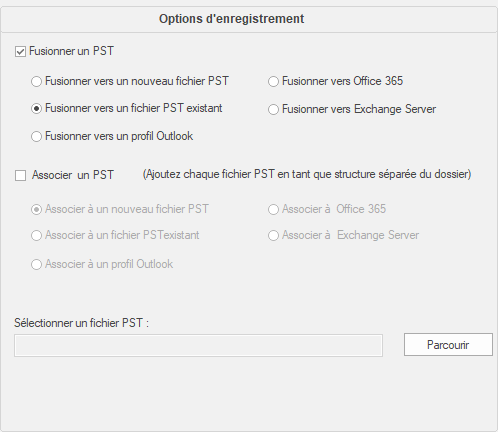The image size is (498, 432).
Task: Click the Sélectionner un fichier PST label
Action: 81,323
